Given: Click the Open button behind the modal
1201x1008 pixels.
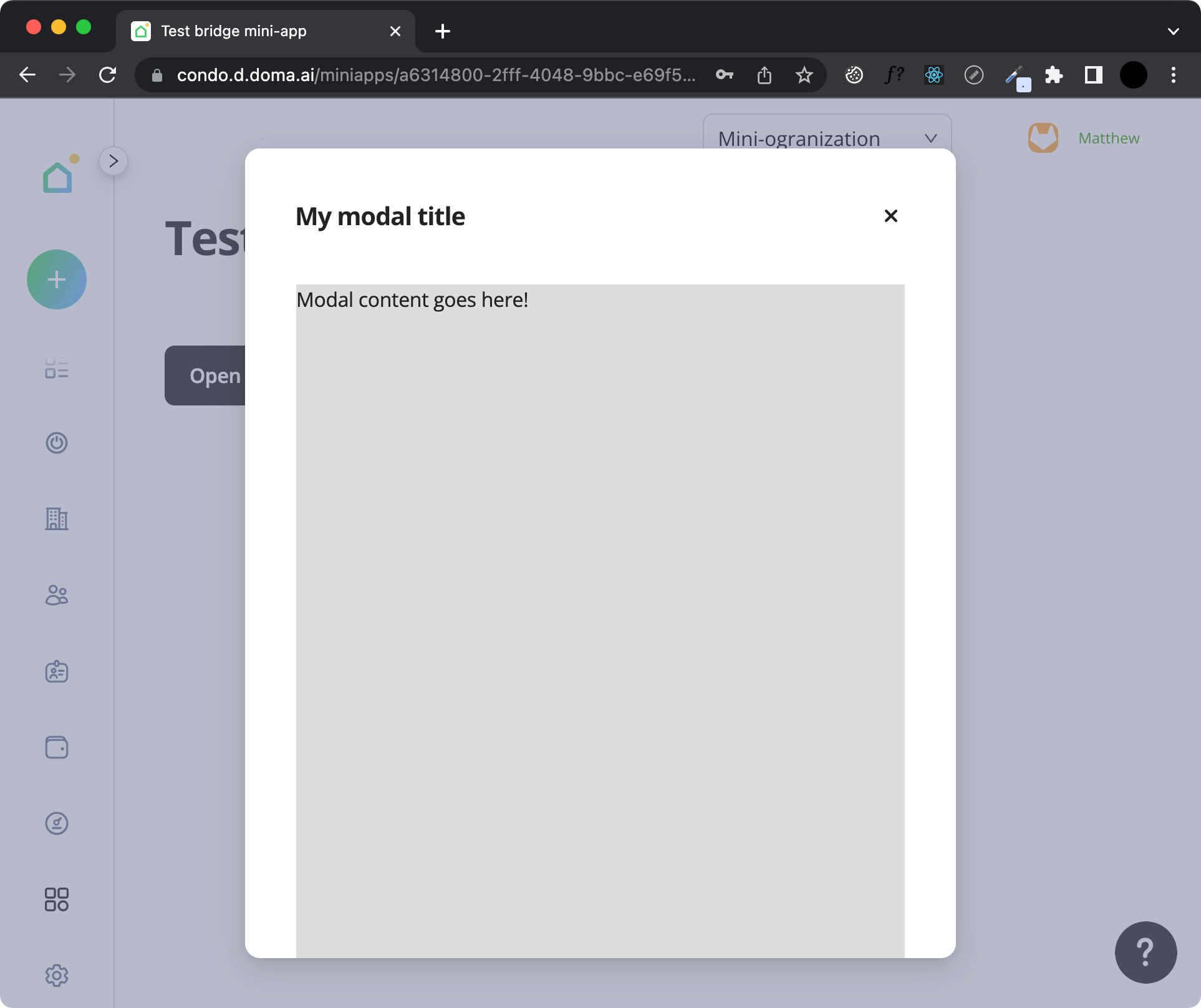Looking at the screenshot, I should click(x=215, y=376).
